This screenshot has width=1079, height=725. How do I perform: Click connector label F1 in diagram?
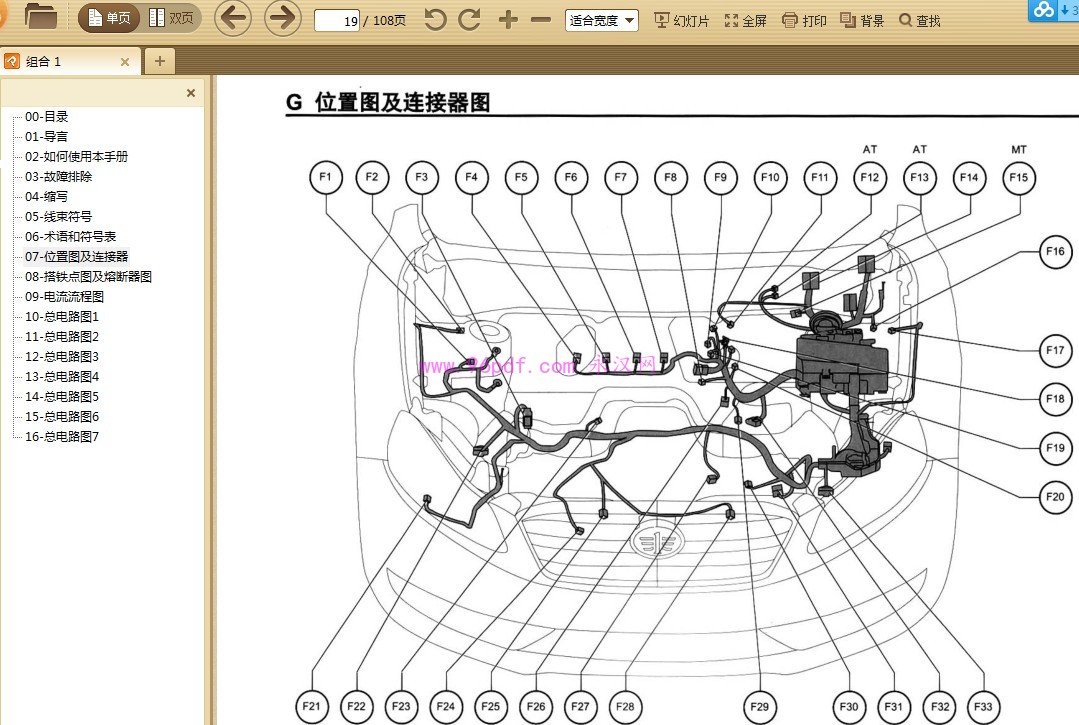[325, 177]
